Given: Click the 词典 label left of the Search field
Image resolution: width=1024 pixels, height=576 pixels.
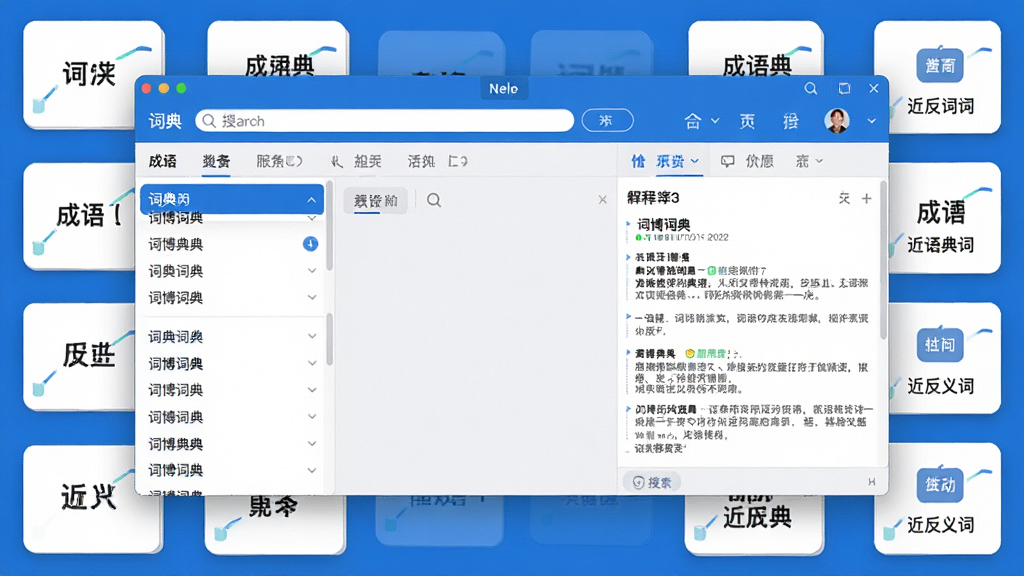Looking at the screenshot, I should [x=165, y=121].
